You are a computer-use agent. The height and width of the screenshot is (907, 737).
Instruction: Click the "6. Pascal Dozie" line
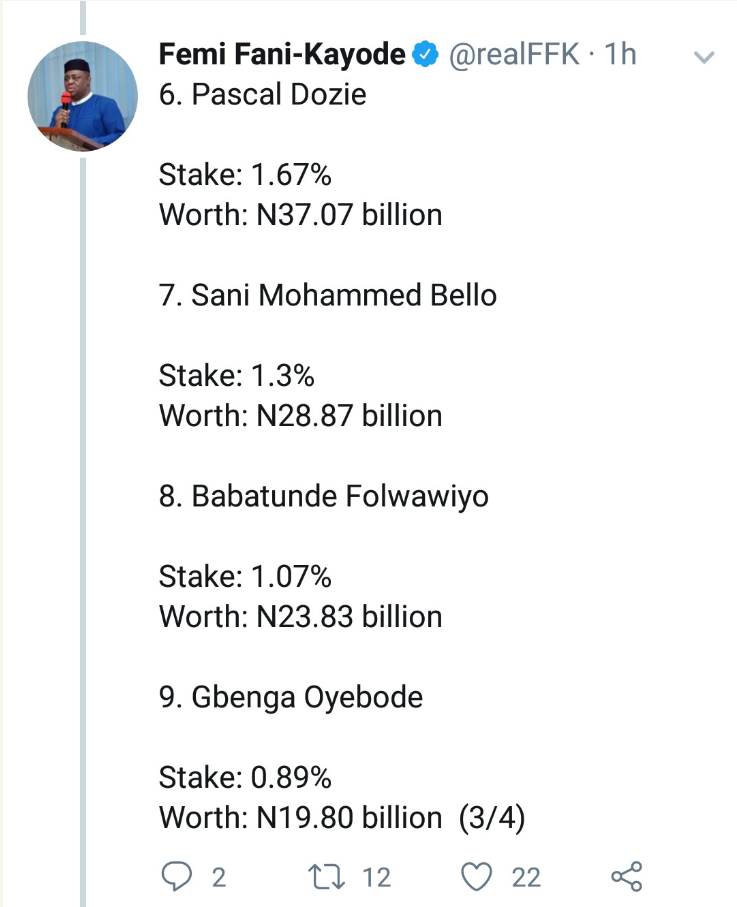click(263, 95)
